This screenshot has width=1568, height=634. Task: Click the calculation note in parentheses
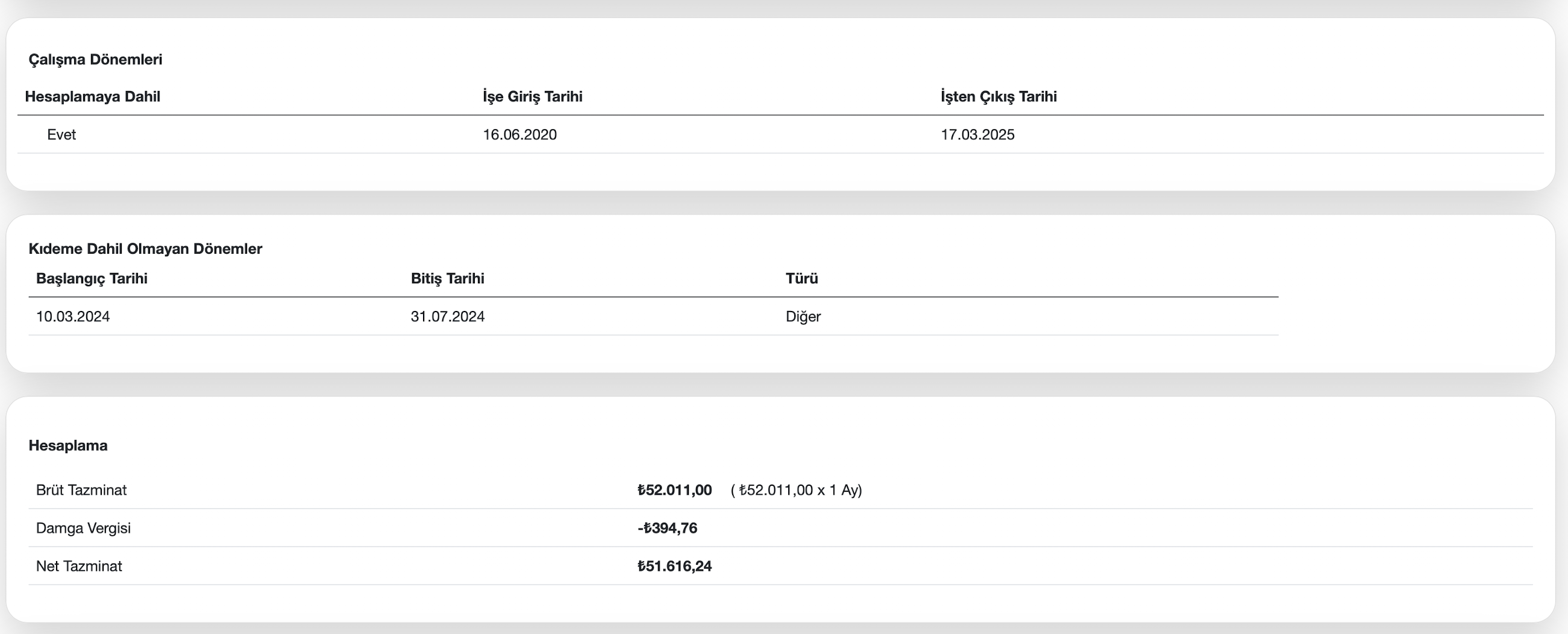point(795,491)
